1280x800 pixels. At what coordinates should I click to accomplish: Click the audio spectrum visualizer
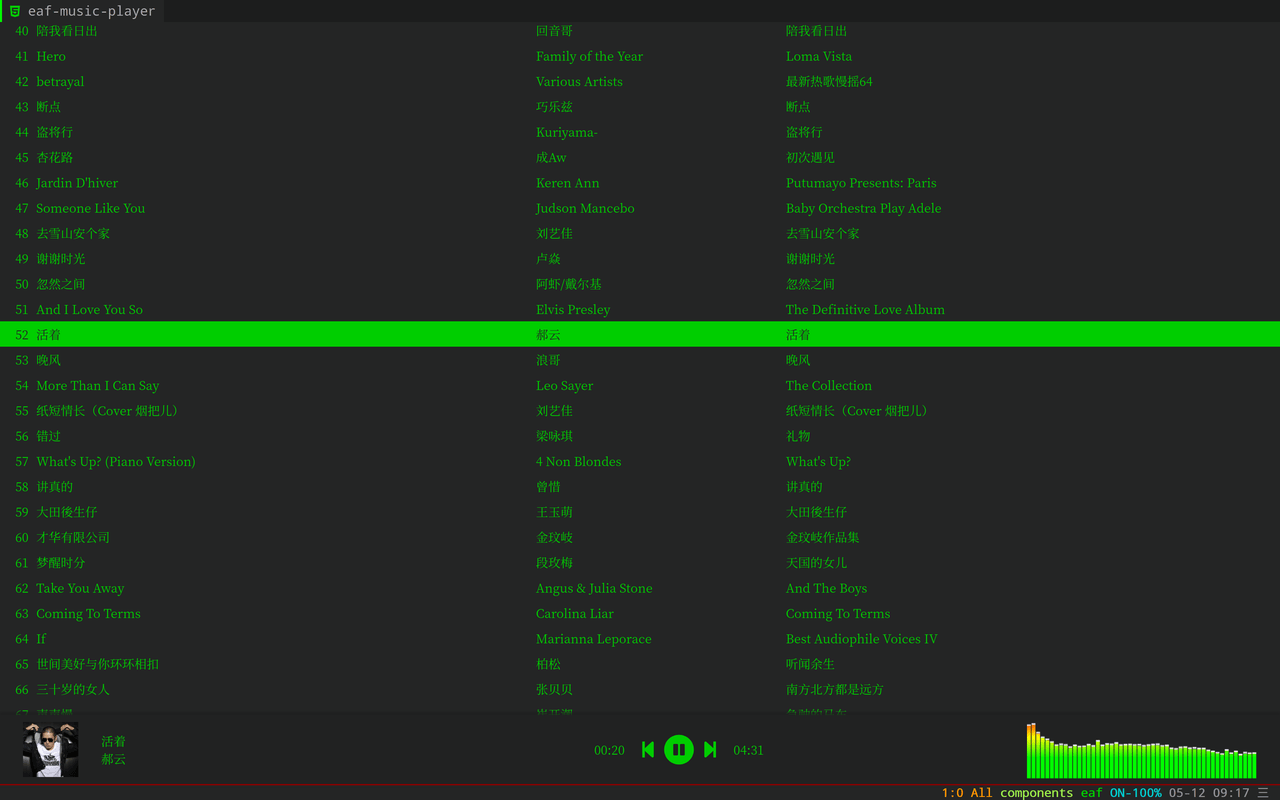(1141, 750)
